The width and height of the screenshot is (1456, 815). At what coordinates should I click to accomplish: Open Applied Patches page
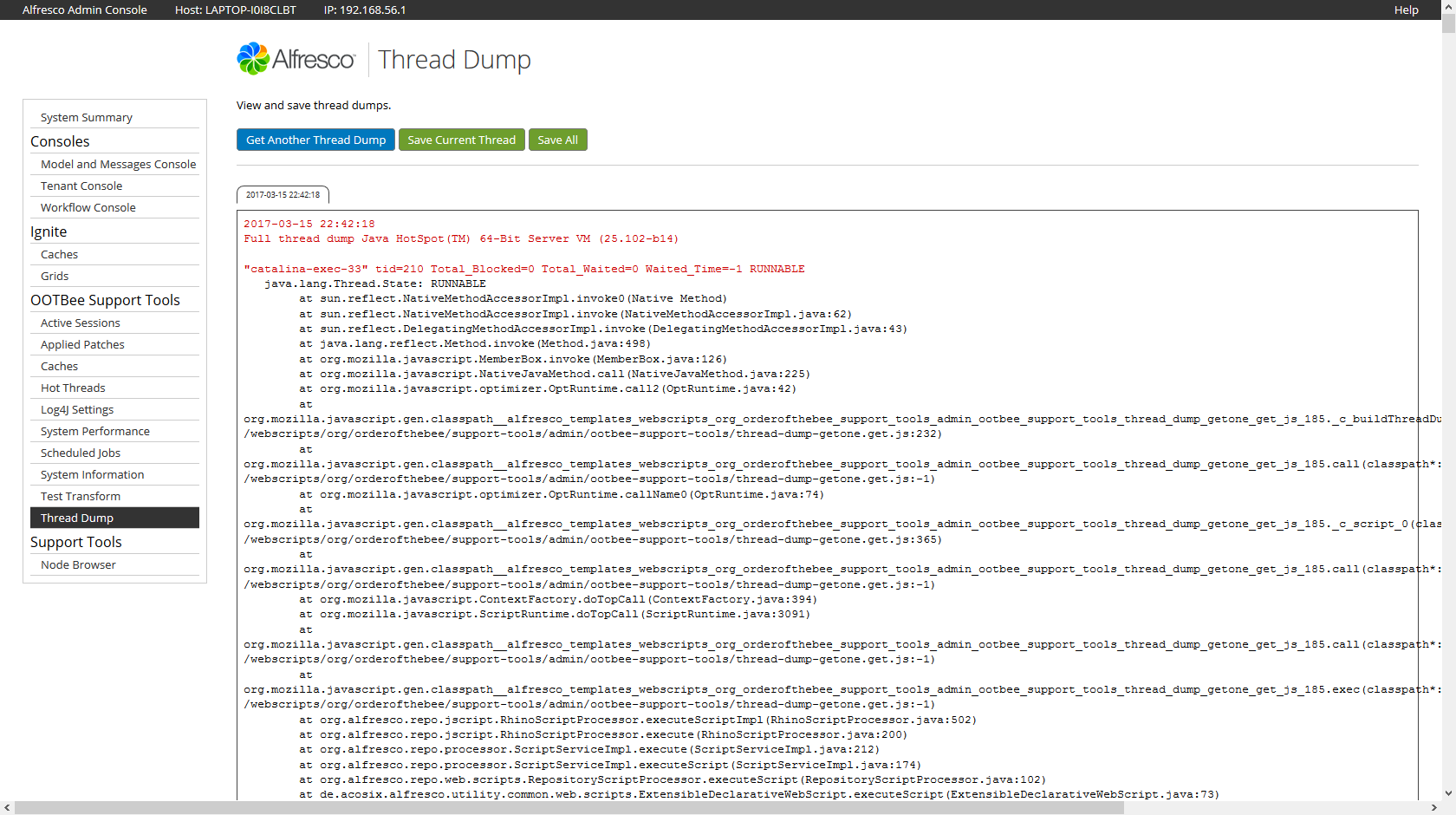point(114,344)
